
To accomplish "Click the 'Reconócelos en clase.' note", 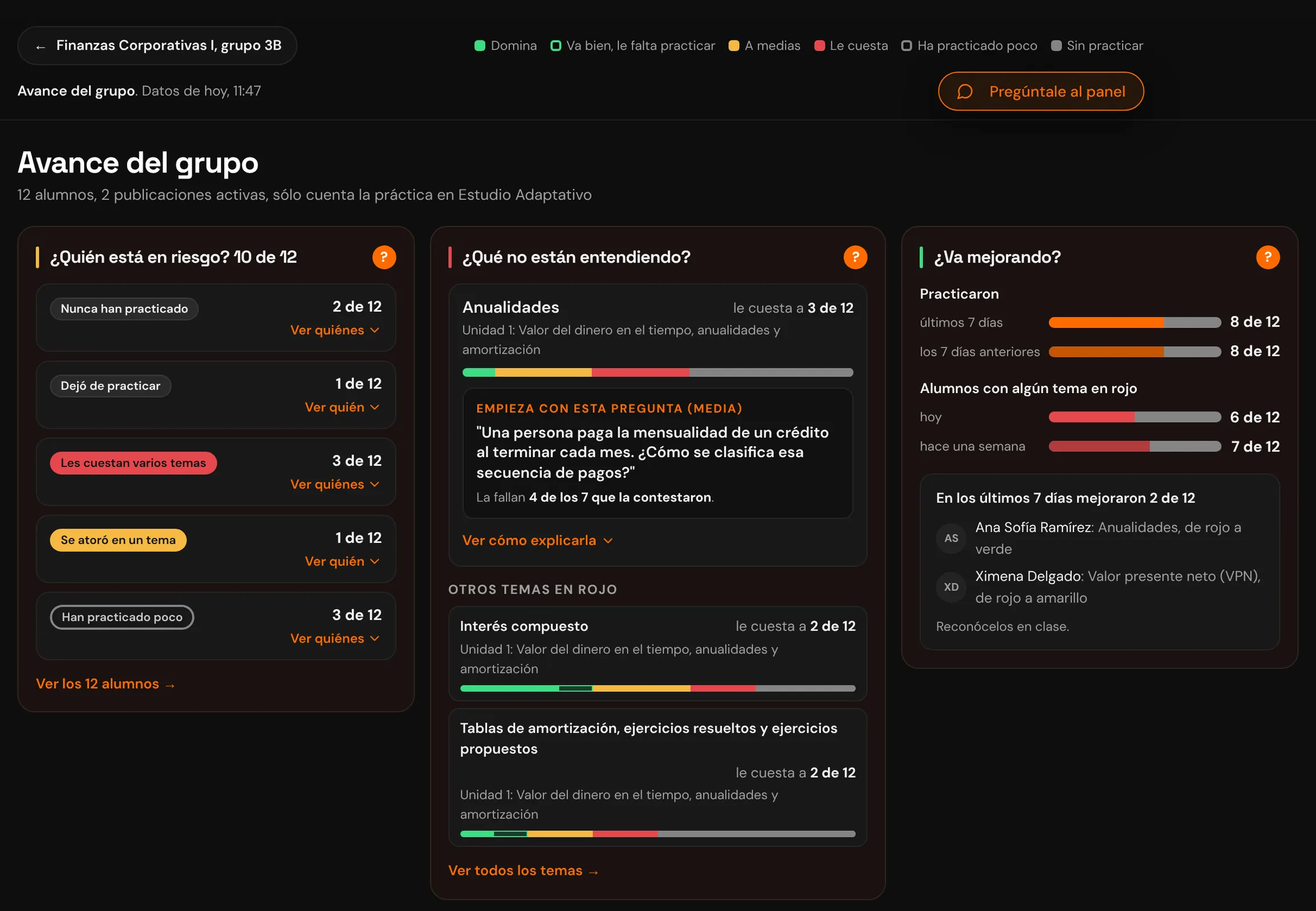I will pyautogui.click(x=1002, y=627).
